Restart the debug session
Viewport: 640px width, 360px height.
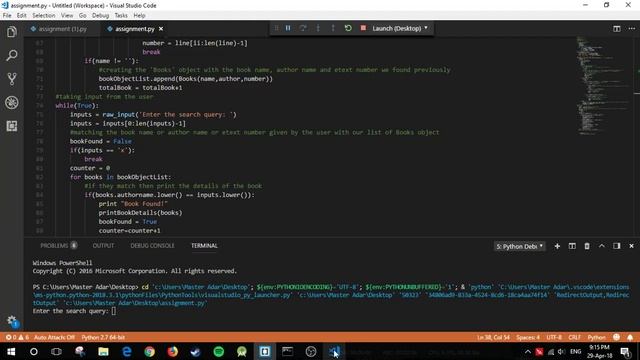click(x=348, y=28)
